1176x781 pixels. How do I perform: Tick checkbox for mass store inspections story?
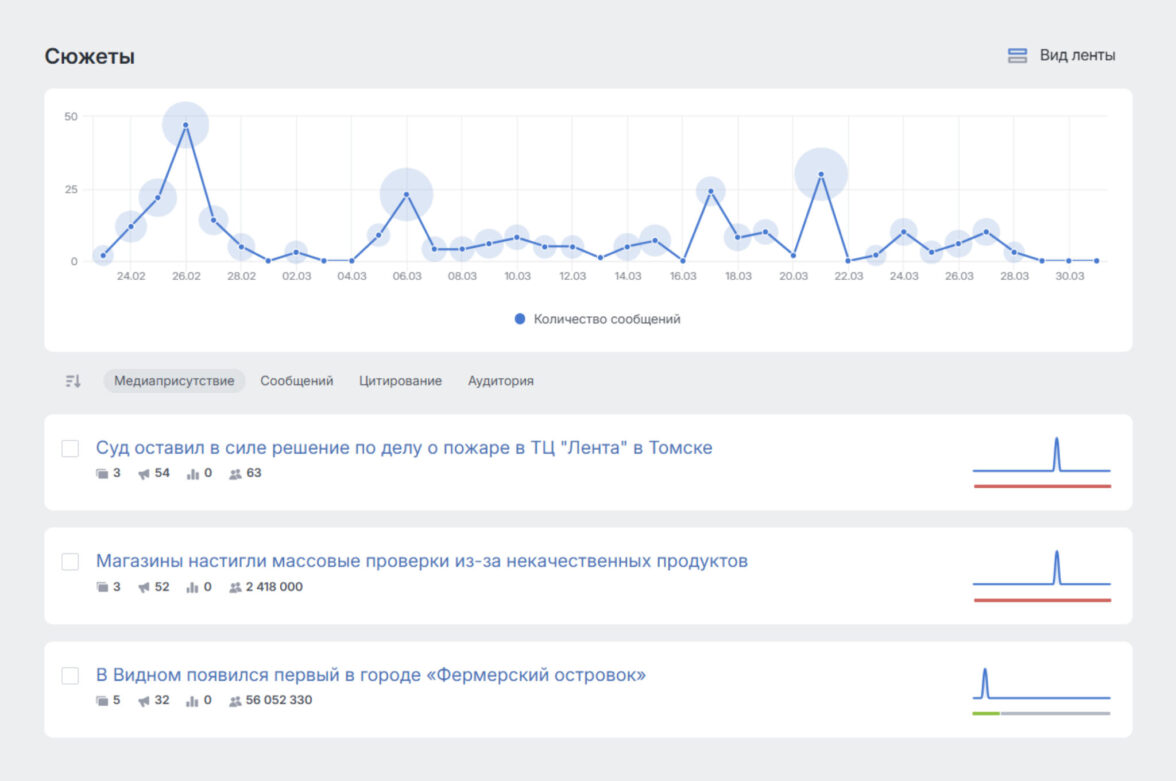tap(70, 562)
